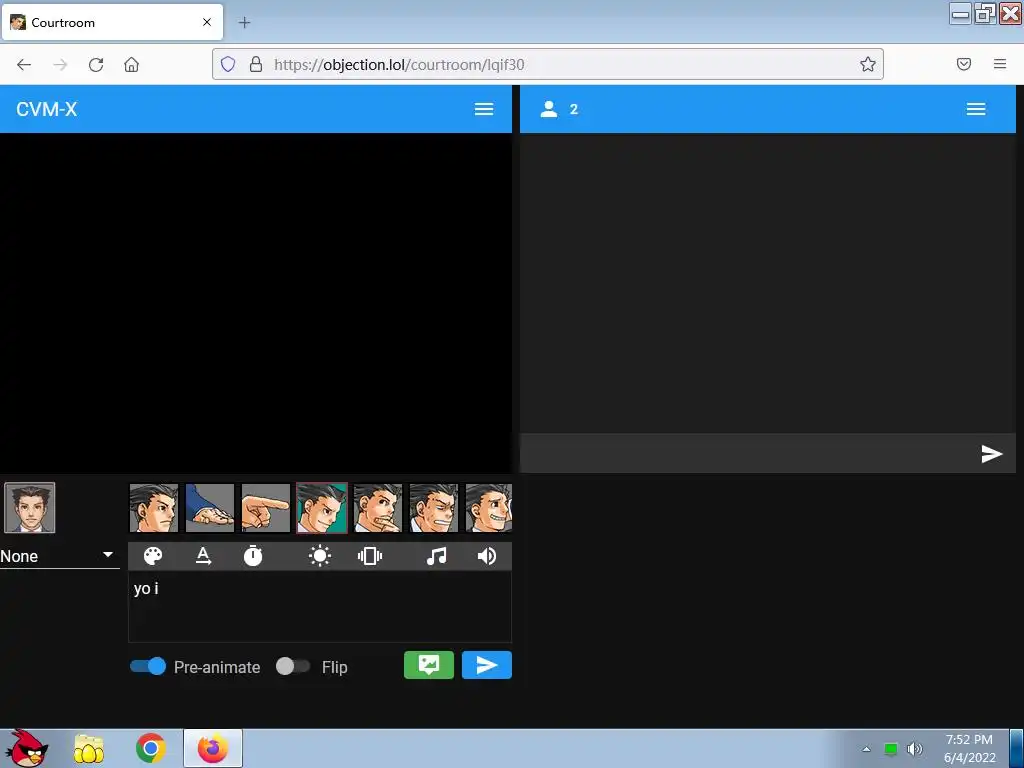Open the system volume speaker icon
Viewport: 1024px width, 768px height.
[x=915, y=749]
